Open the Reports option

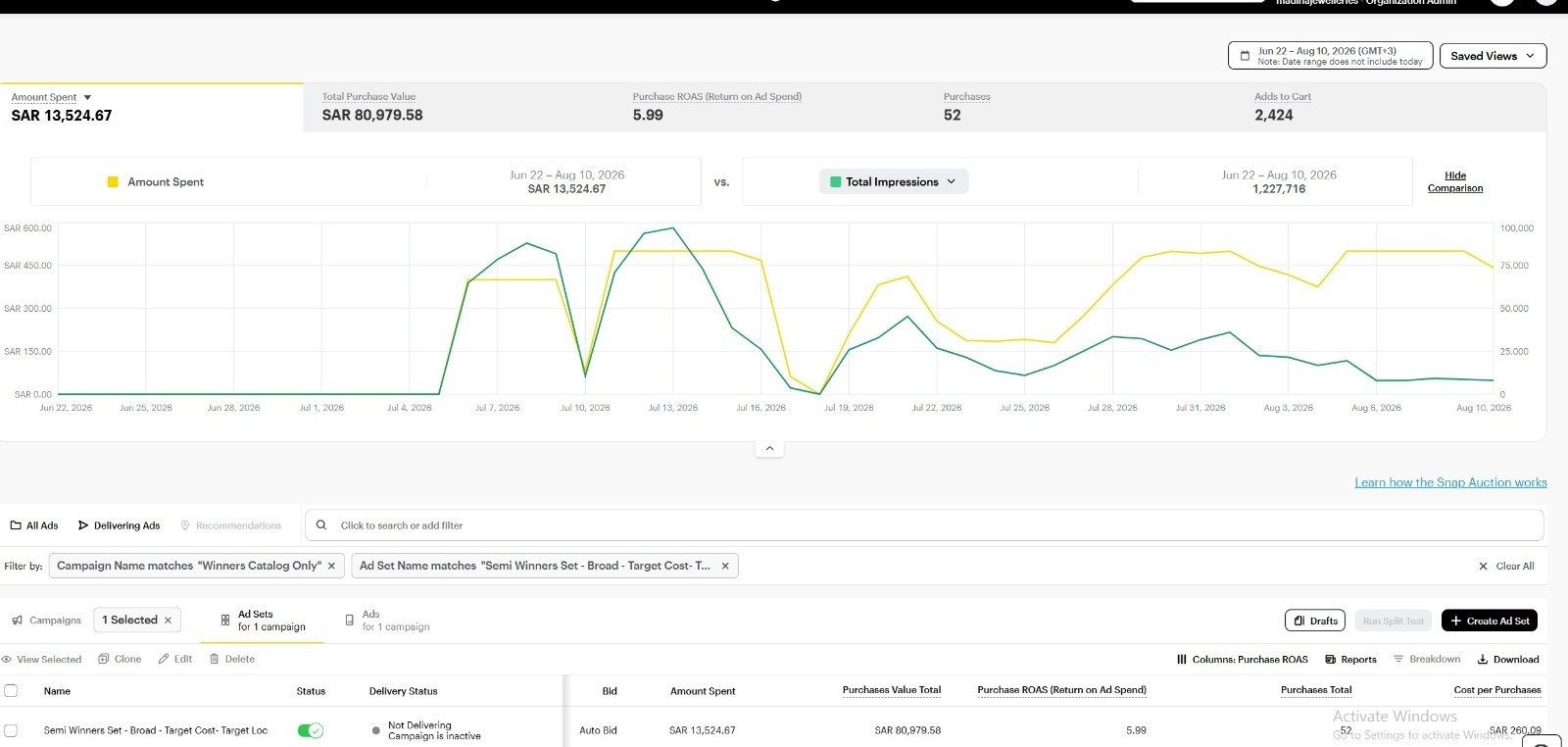(x=1350, y=660)
